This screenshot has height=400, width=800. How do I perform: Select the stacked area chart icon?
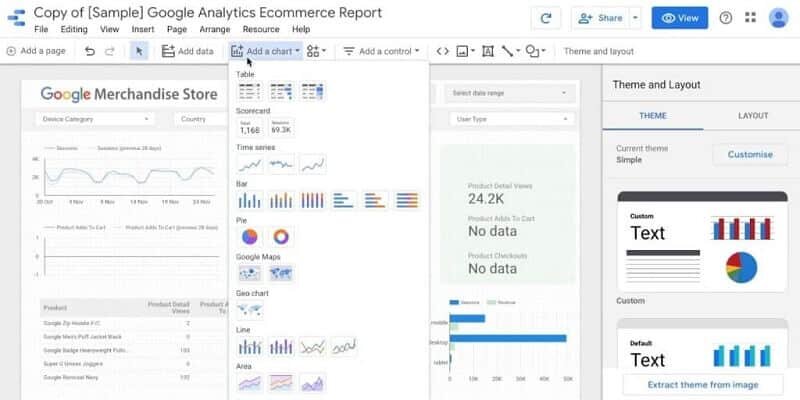tap(313, 383)
